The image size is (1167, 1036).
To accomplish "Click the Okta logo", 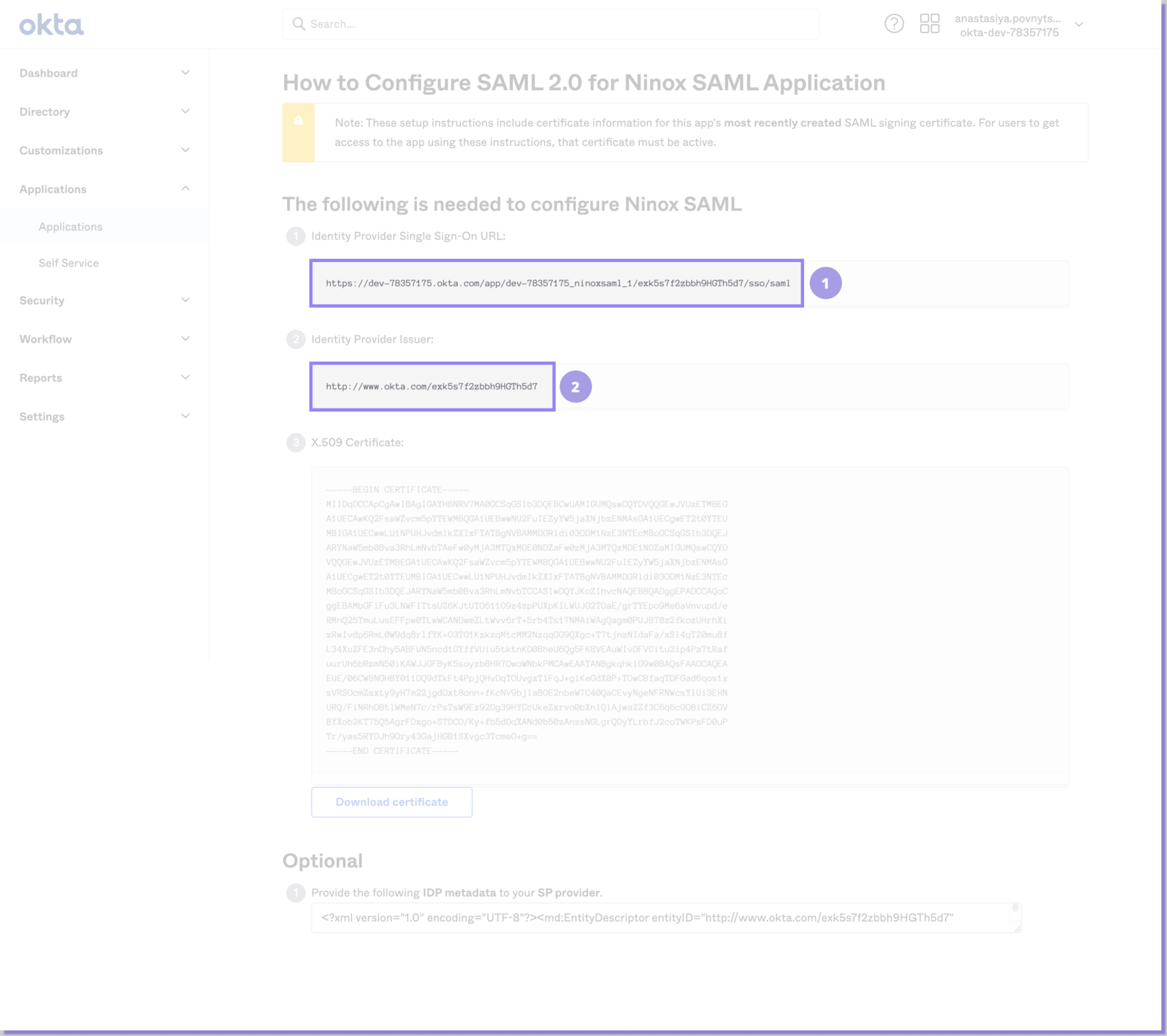I will (x=52, y=25).
